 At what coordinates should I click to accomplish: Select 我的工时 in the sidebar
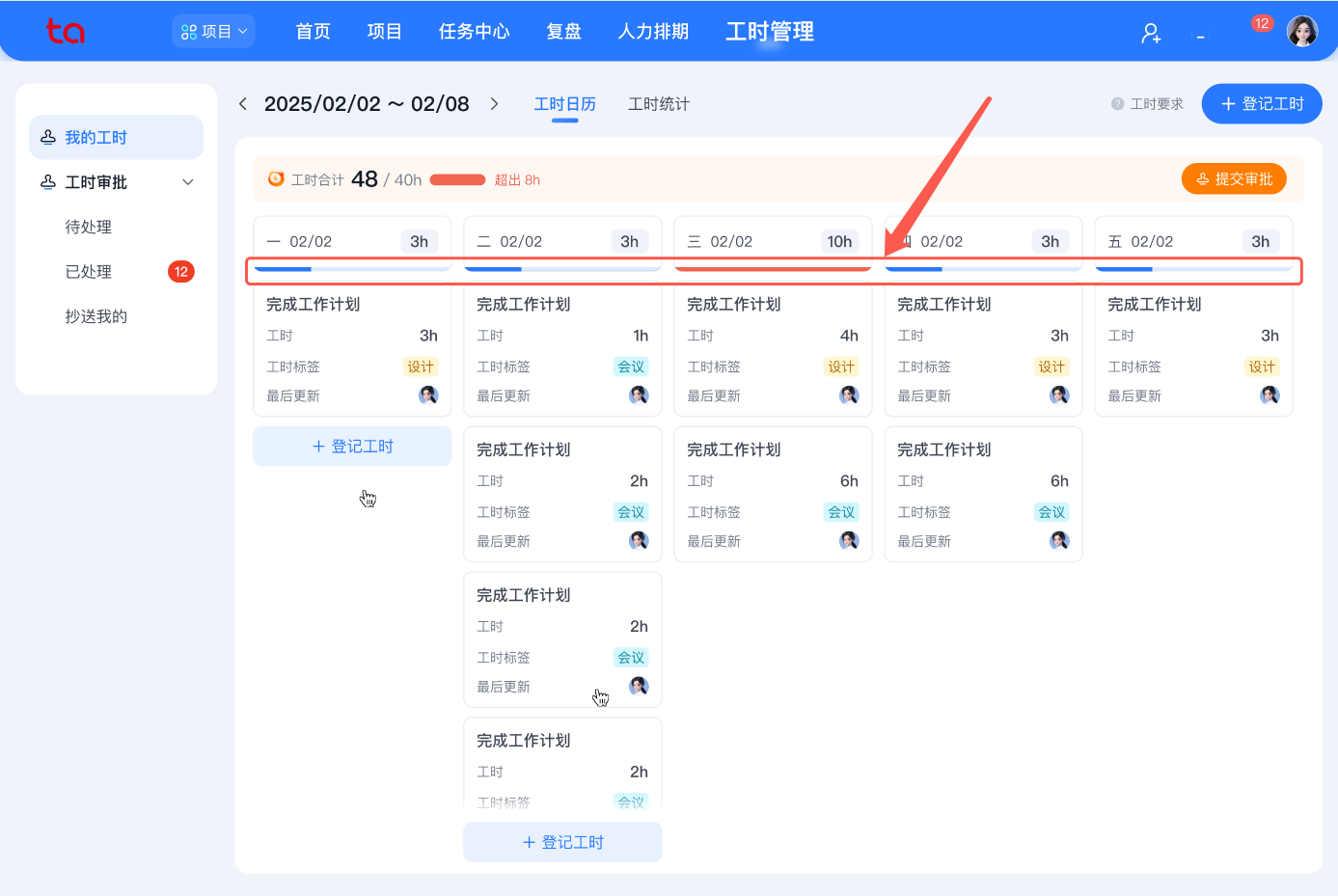coord(117,137)
